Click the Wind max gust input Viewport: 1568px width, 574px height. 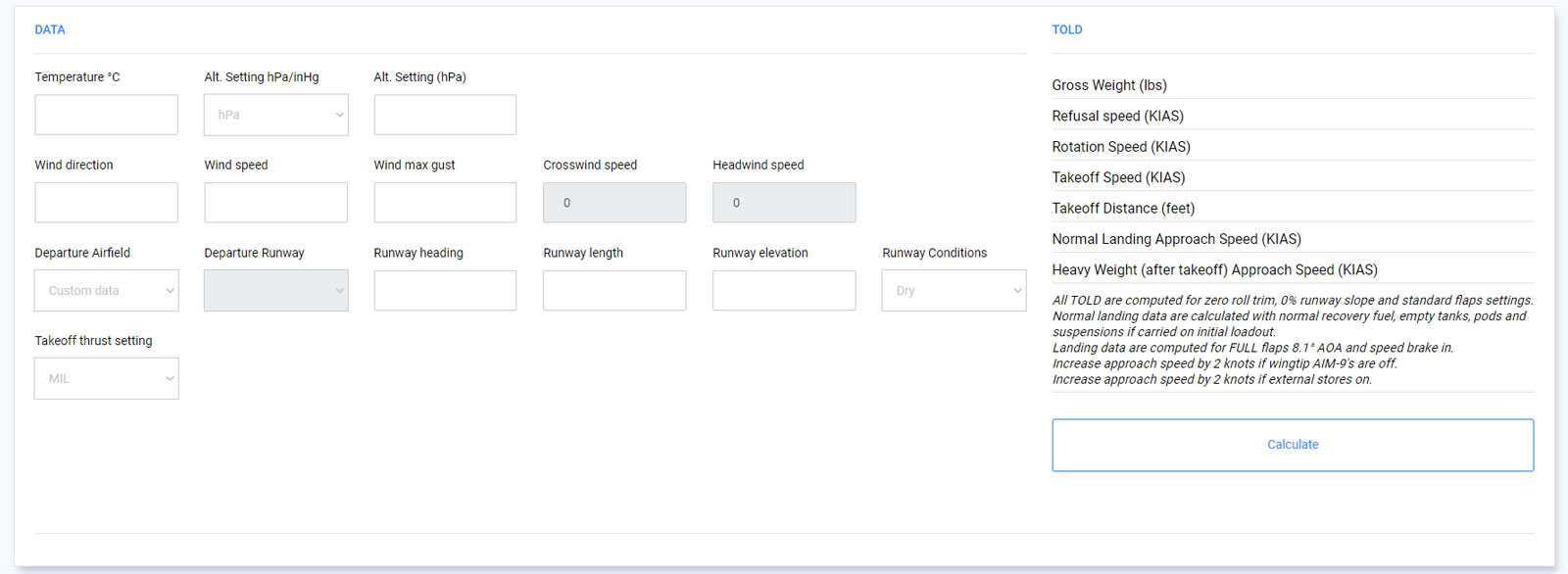(x=445, y=203)
